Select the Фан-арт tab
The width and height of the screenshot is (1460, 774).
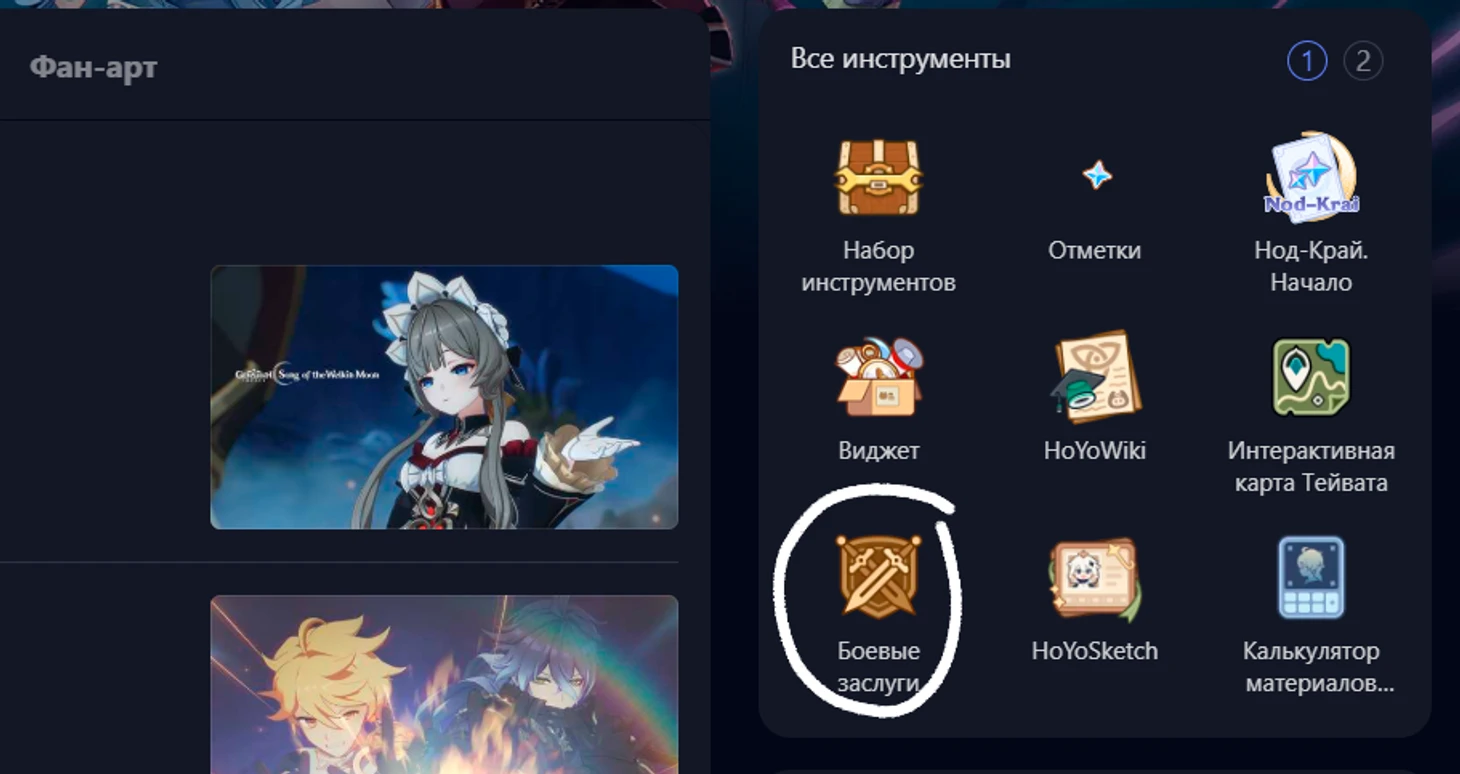click(93, 68)
